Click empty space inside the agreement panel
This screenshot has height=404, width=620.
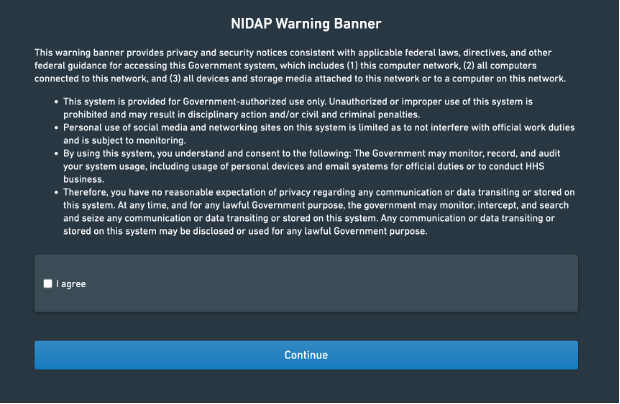350,283
